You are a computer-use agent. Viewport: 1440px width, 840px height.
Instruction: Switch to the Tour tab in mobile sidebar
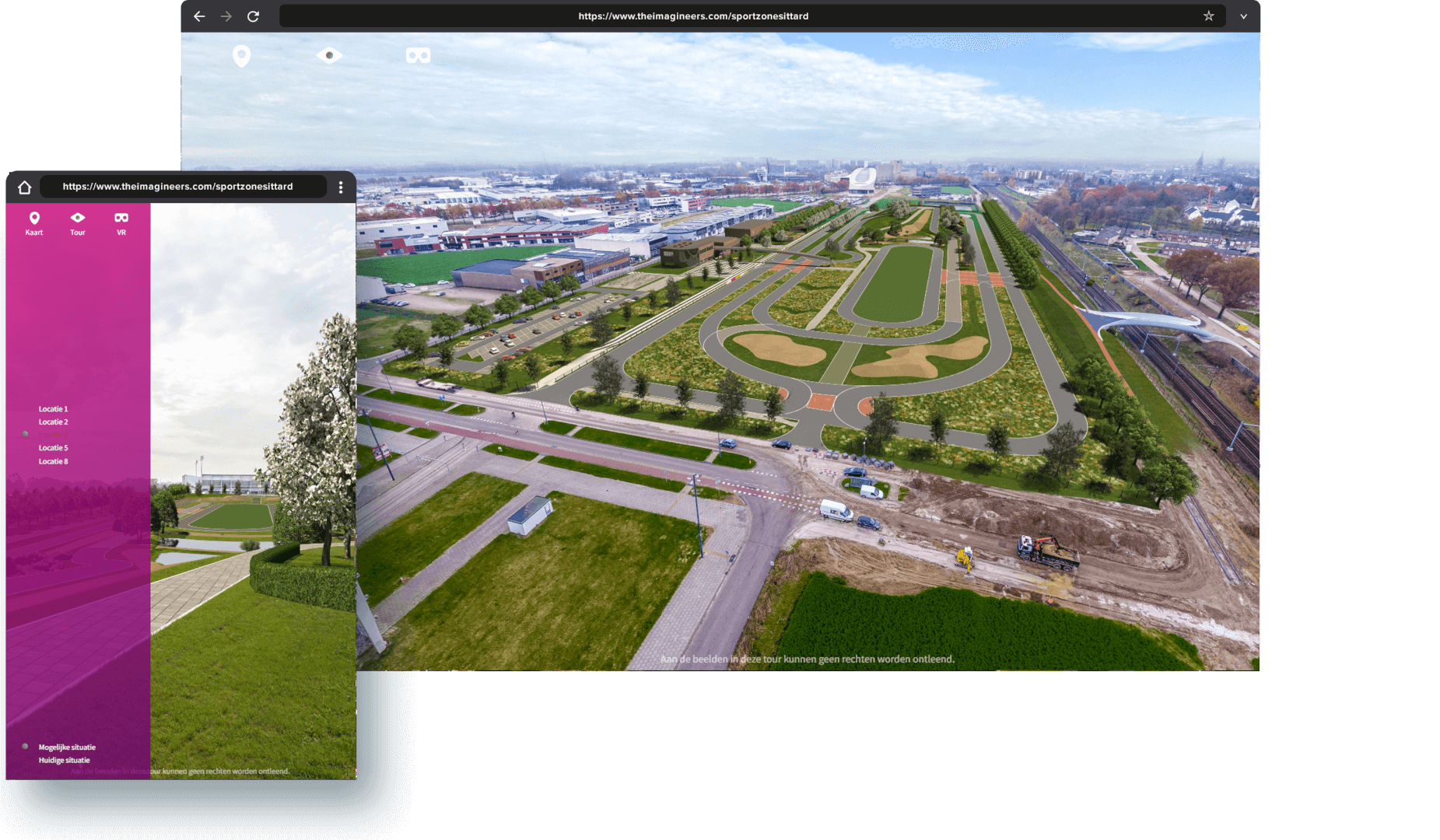(x=77, y=223)
